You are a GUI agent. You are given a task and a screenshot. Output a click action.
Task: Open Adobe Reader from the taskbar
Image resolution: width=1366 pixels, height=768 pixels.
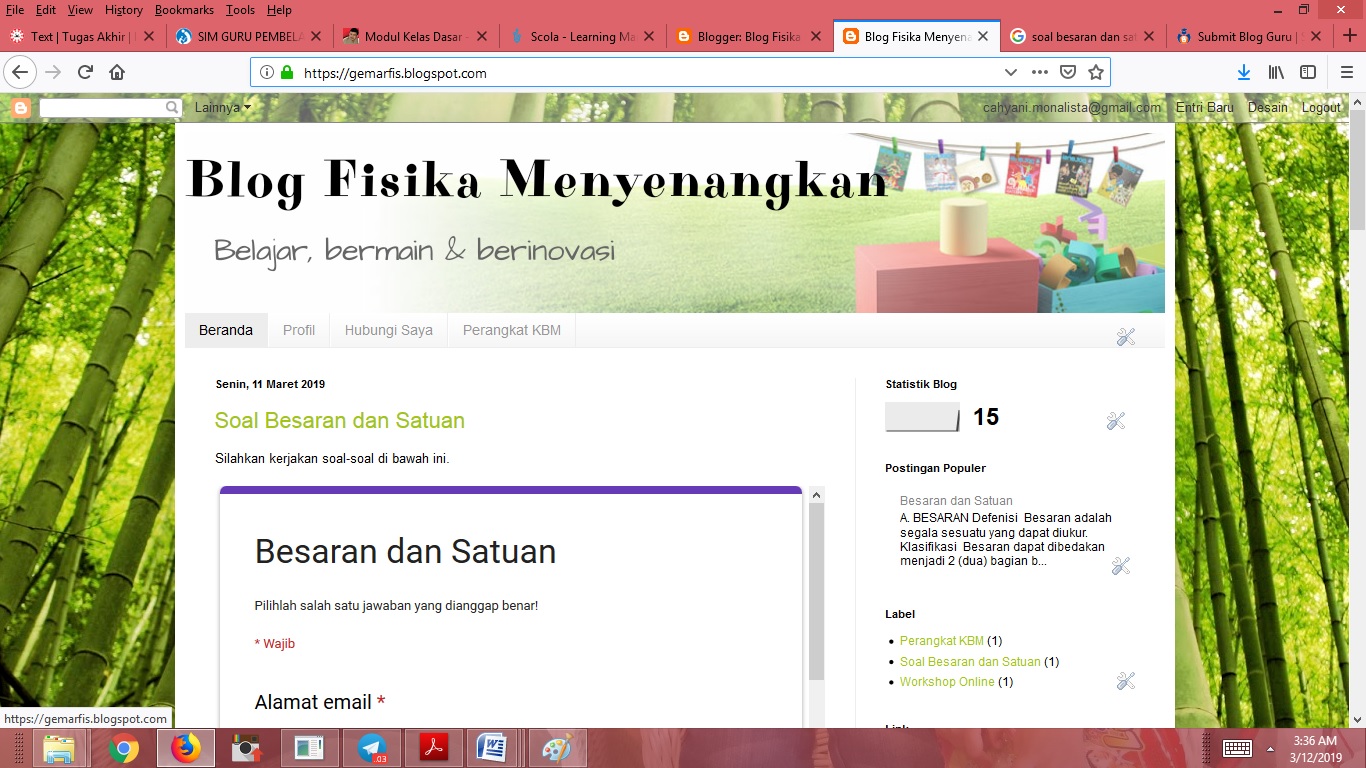click(434, 748)
